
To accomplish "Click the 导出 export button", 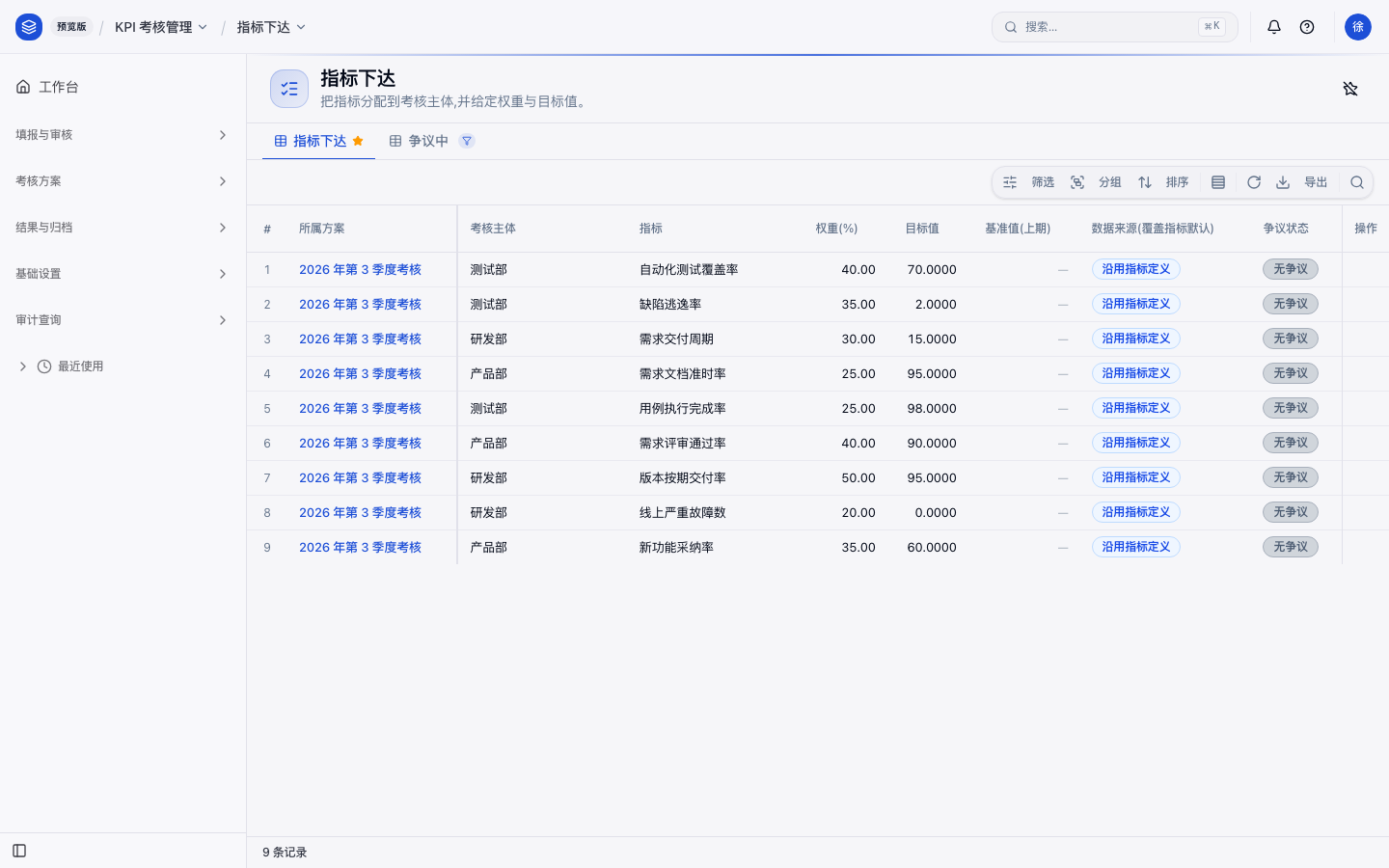I will point(1301,182).
